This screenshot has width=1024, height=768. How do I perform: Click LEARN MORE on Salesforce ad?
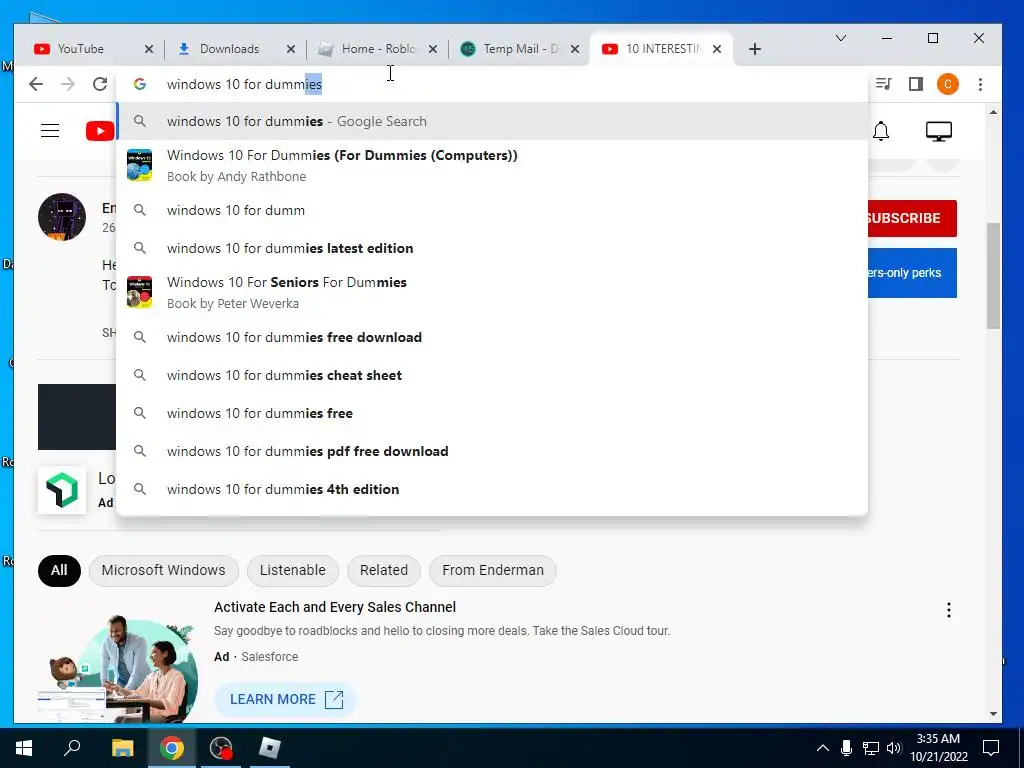click(x=285, y=699)
